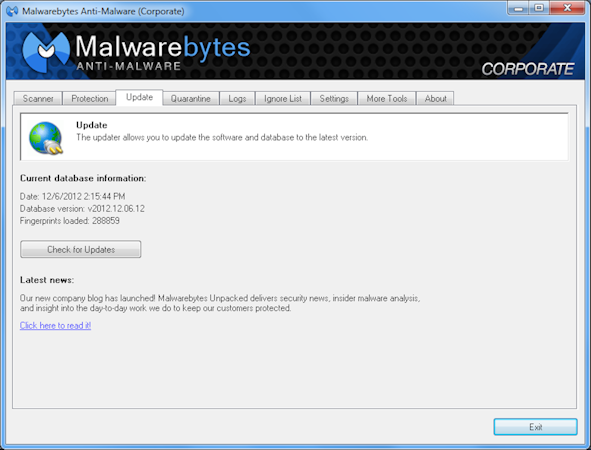Click the bold 'Update' panel heading
Viewport: 591px width, 450px height.
[92, 125]
